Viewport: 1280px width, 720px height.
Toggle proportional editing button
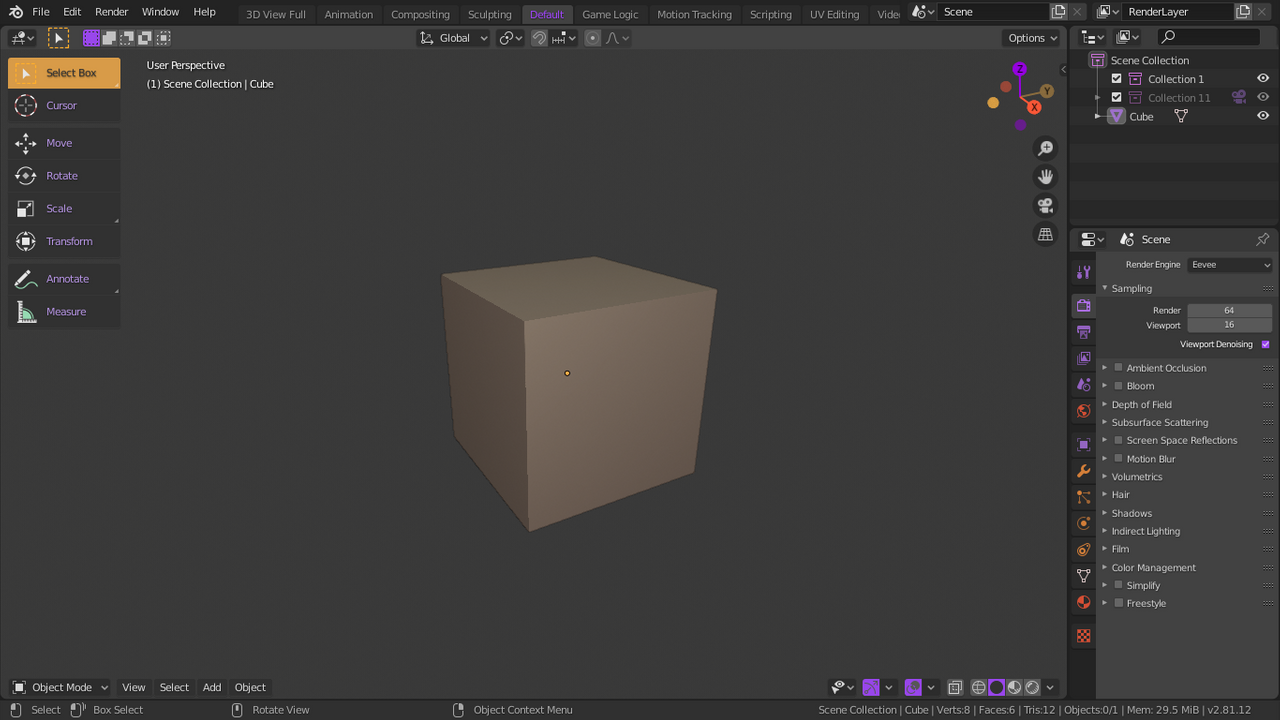pyautogui.click(x=593, y=38)
